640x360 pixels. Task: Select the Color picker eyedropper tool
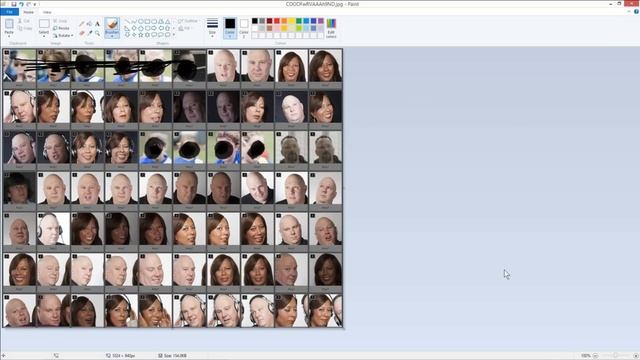[89, 33]
